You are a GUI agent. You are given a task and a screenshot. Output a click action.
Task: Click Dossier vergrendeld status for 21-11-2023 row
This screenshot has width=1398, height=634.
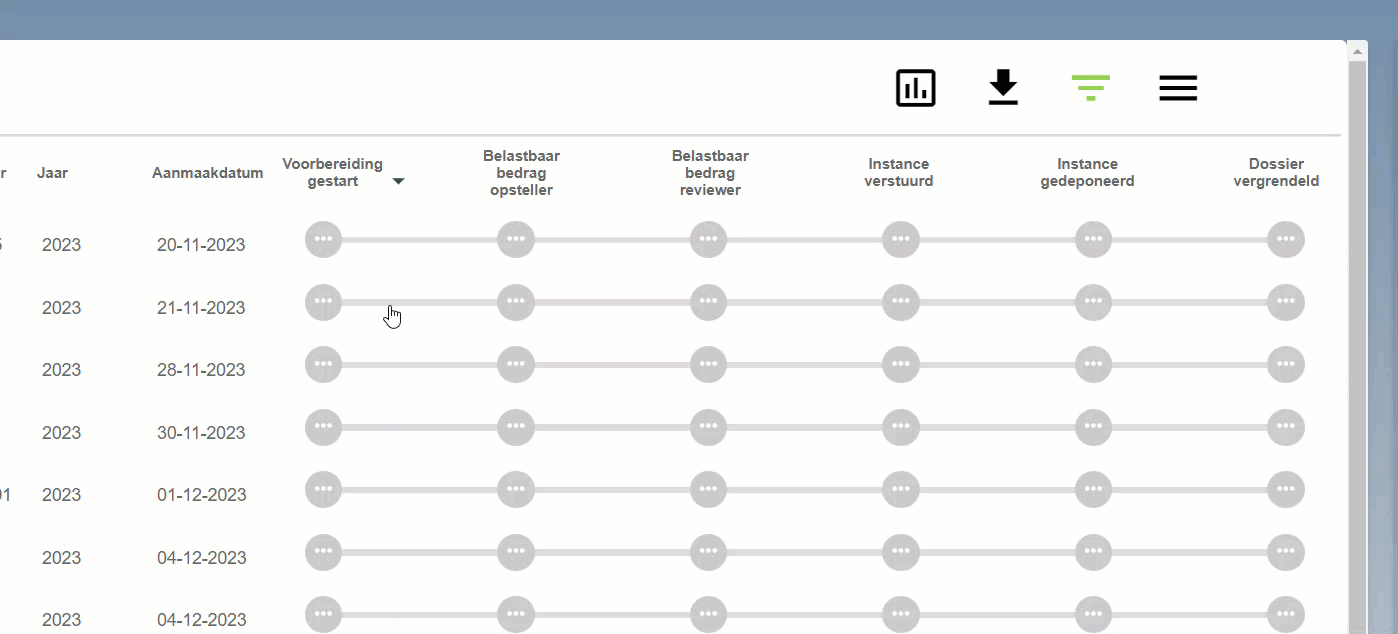click(x=1286, y=302)
